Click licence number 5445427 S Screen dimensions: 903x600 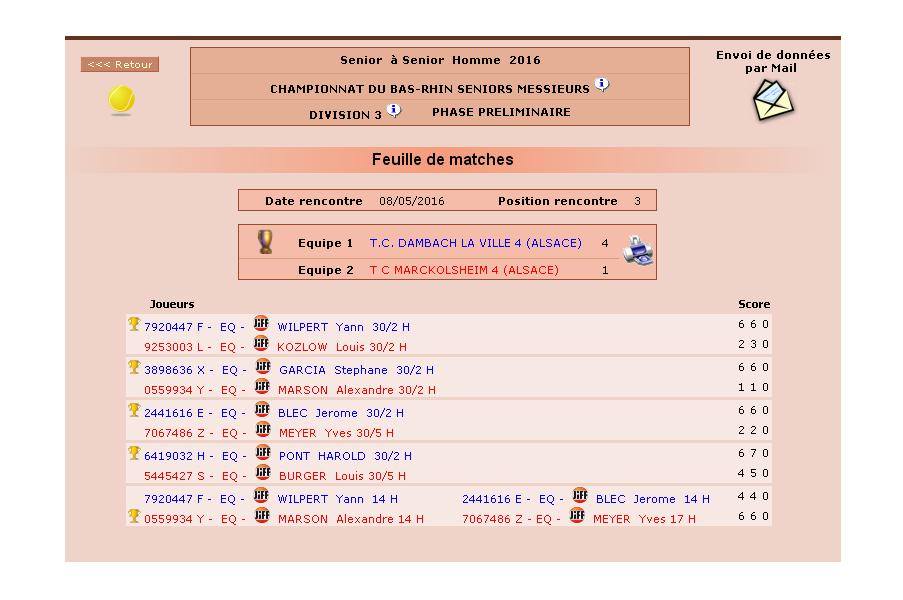tap(174, 476)
